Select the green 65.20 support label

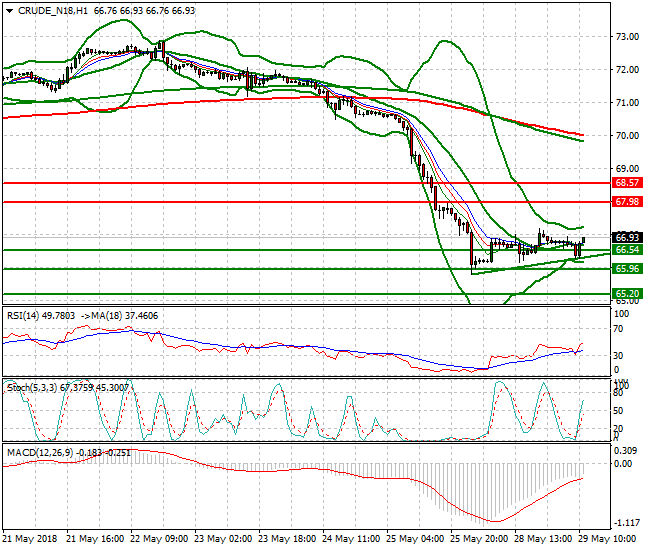tap(627, 294)
